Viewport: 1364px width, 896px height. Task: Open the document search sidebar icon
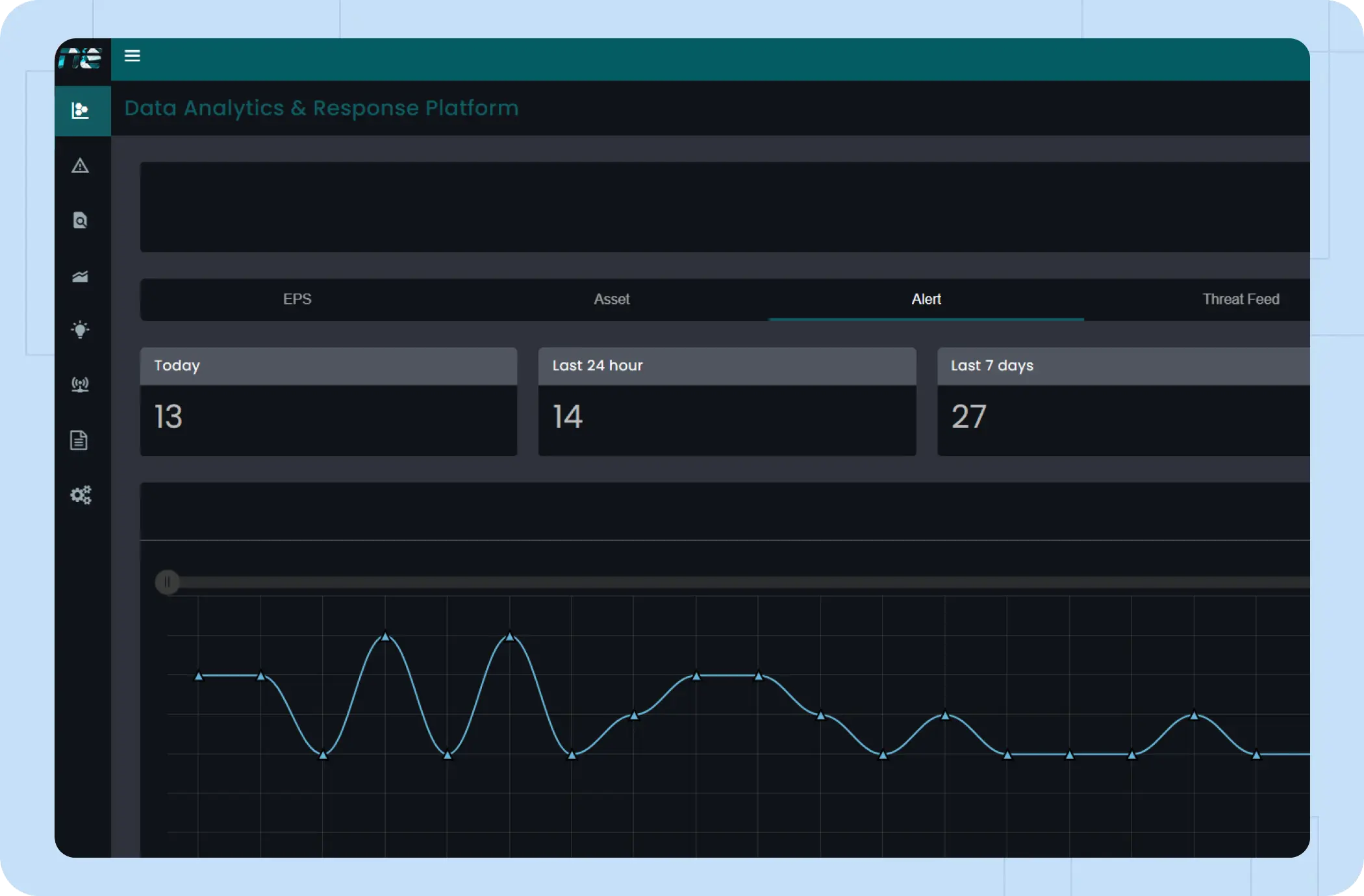pyautogui.click(x=80, y=221)
